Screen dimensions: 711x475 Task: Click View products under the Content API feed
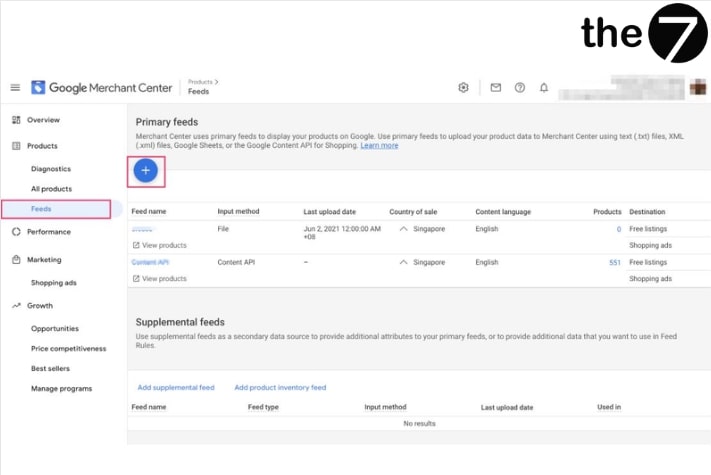click(x=164, y=279)
